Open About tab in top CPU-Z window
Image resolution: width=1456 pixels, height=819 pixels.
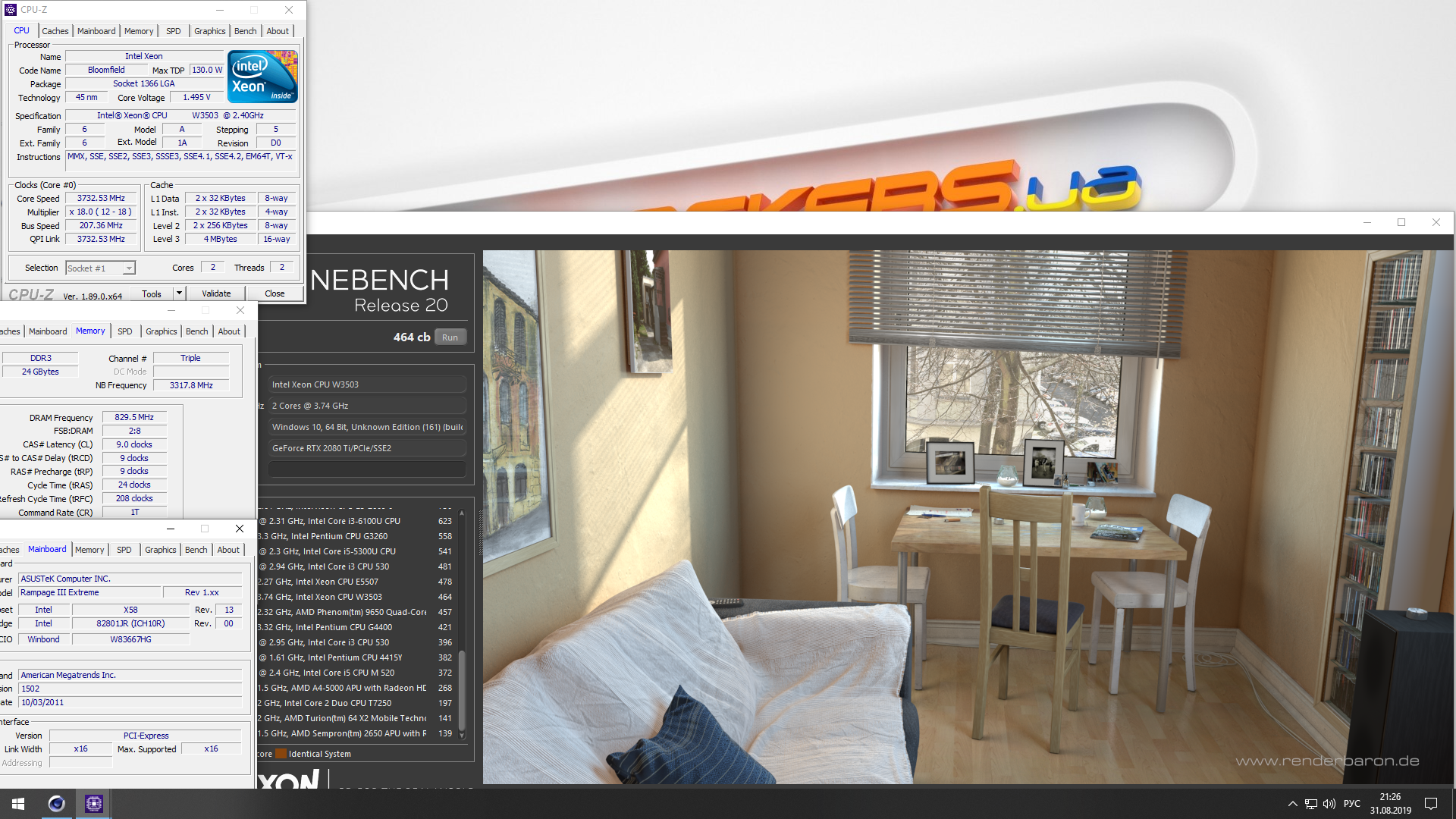coord(278,31)
